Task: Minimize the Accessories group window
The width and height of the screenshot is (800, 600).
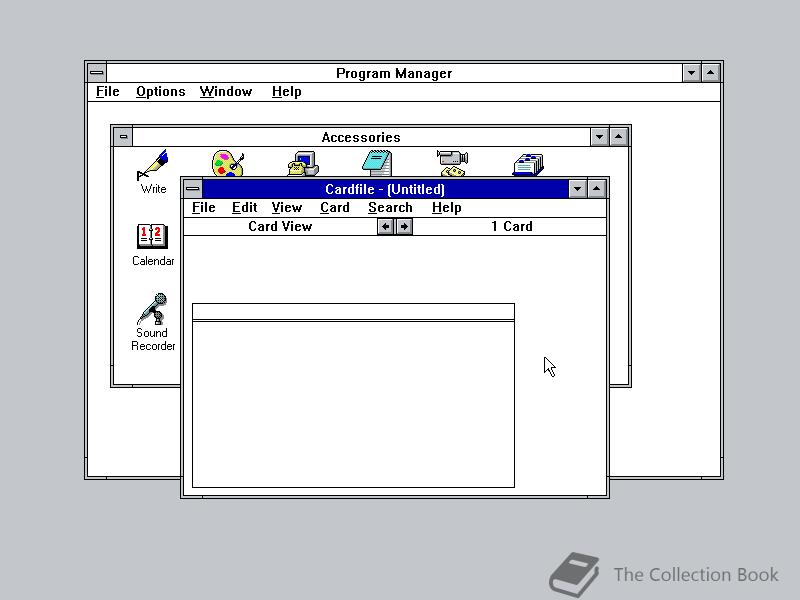Action: (x=599, y=137)
